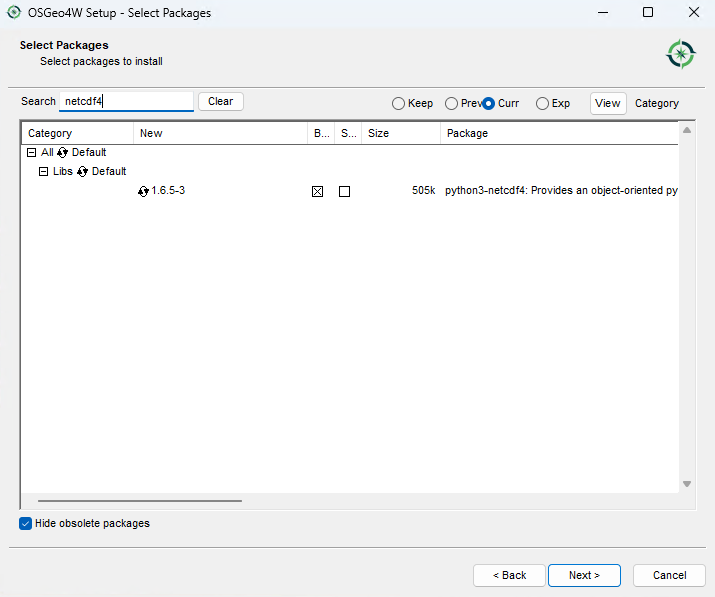Click the cycle icon beside All Default

tap(63, 153)
